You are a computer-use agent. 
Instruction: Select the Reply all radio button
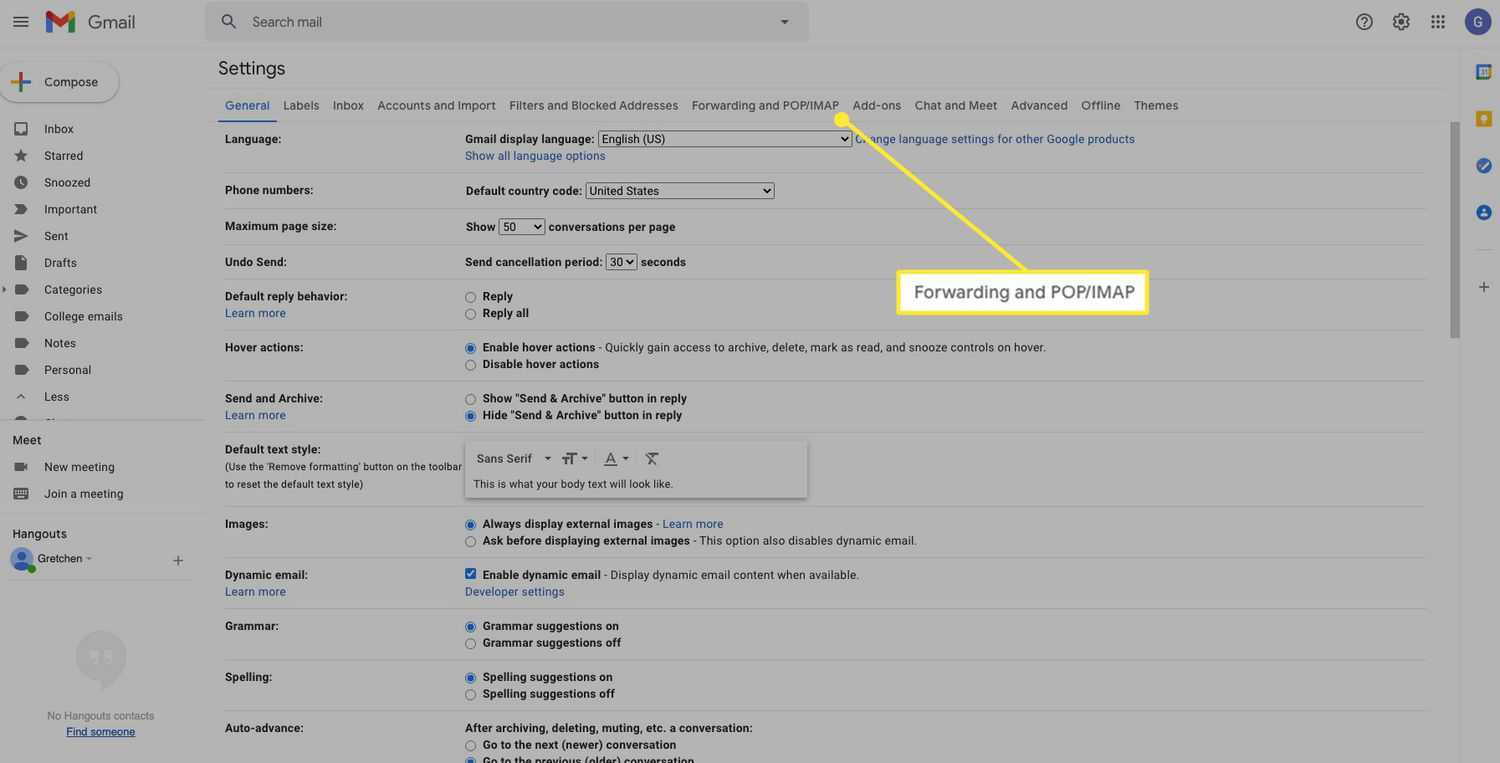pyautogui.click(x=470, y=314)
